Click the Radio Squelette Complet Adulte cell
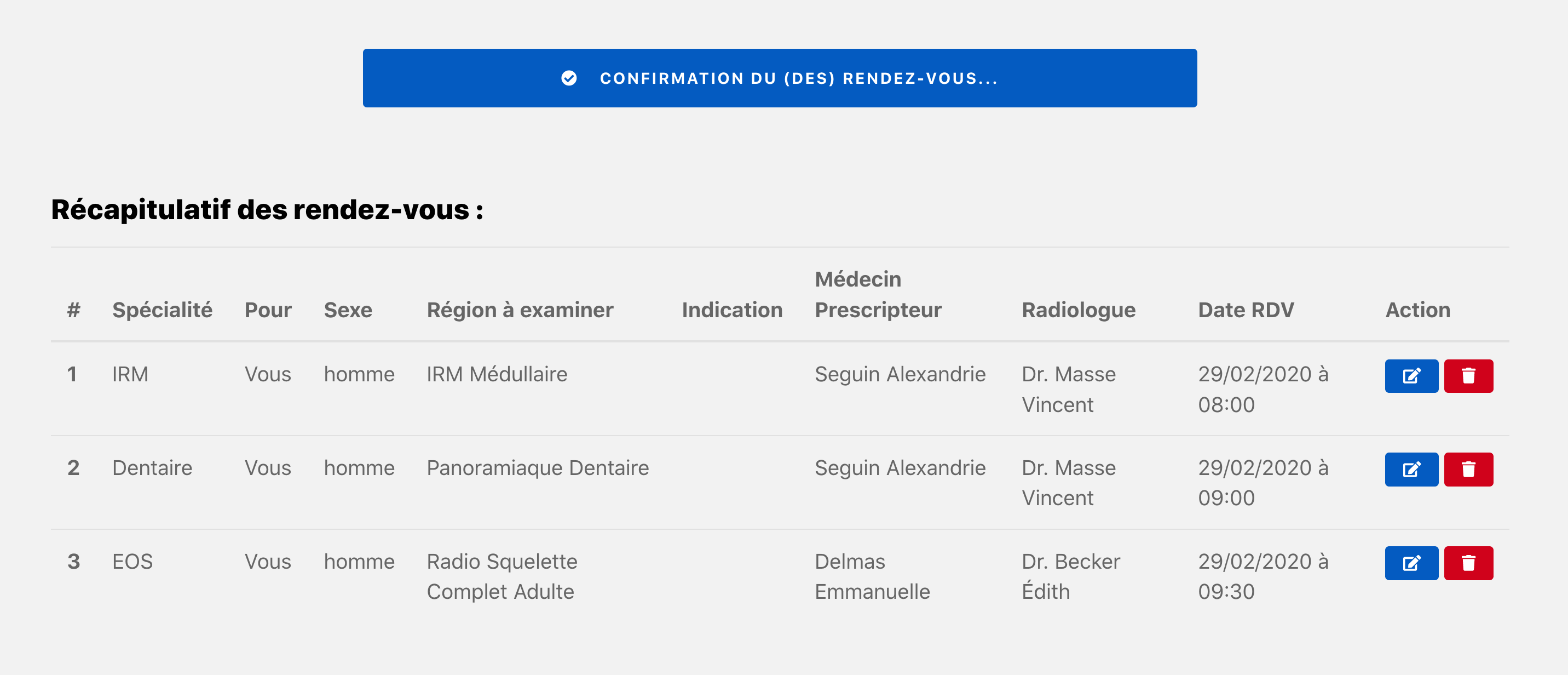Image resolution: width=1568 pixels, height=675 pixels. point(501,576)
